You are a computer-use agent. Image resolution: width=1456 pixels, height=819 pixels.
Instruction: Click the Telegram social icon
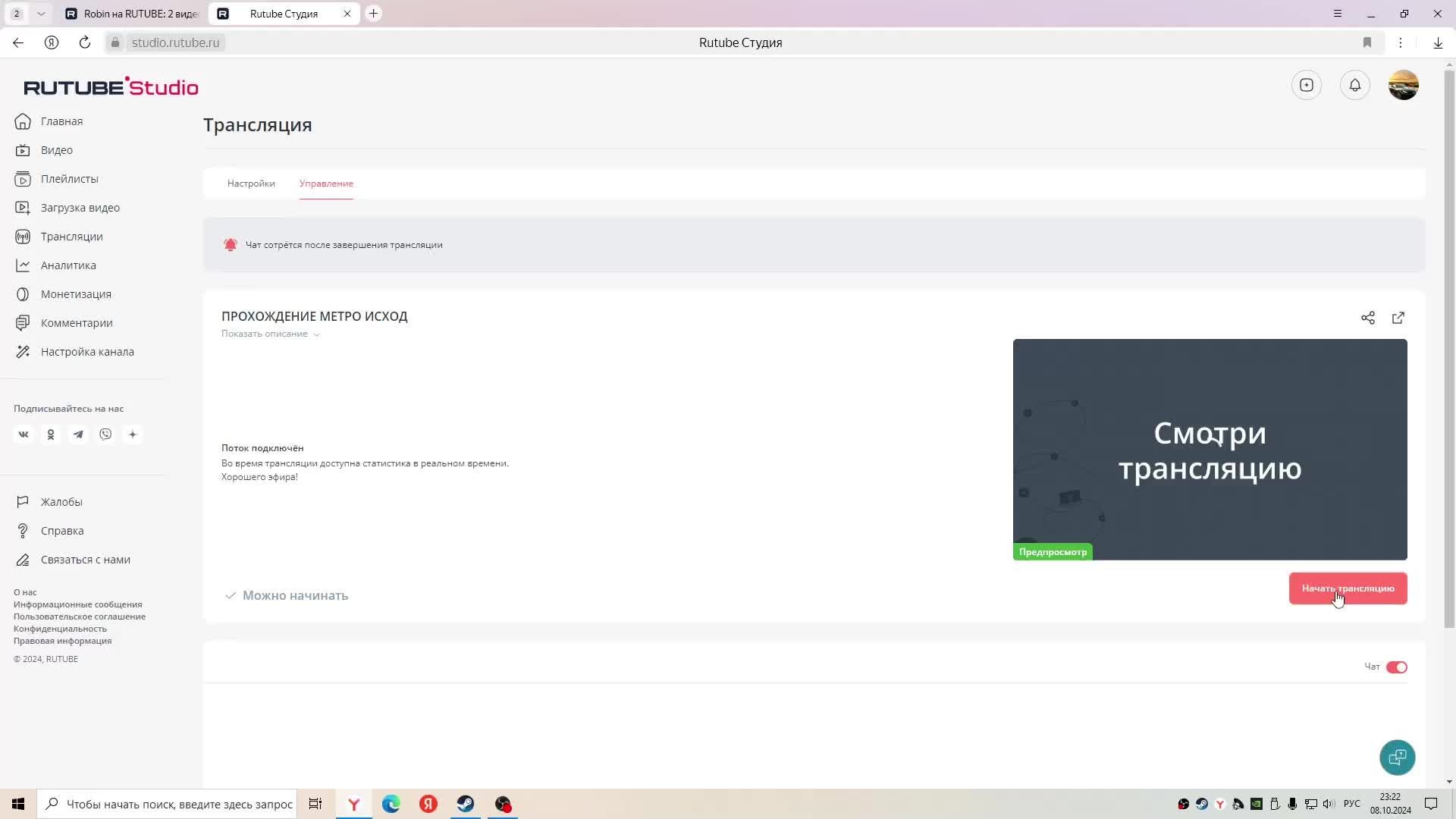pos(78,435)
